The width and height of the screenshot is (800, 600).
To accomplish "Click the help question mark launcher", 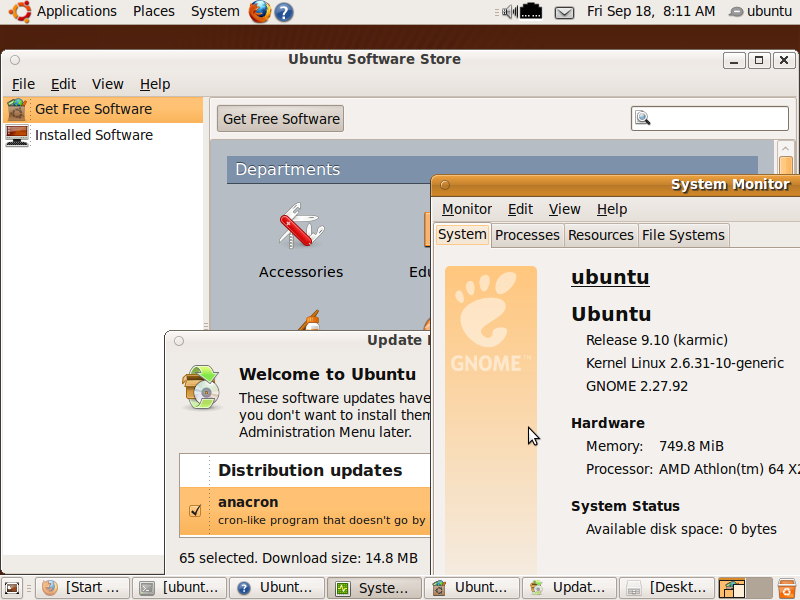I will click(284, 12).
